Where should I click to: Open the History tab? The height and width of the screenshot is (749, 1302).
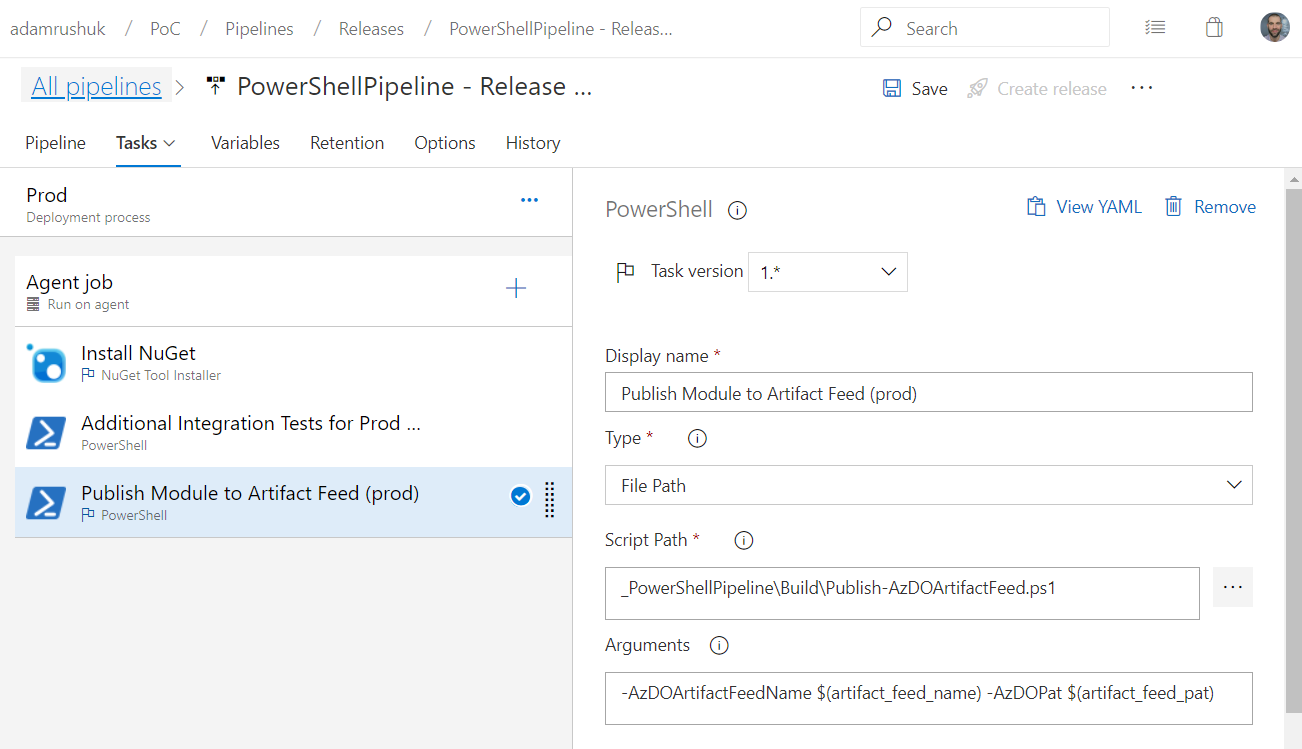pyautogui.click(x=532, y=143)
